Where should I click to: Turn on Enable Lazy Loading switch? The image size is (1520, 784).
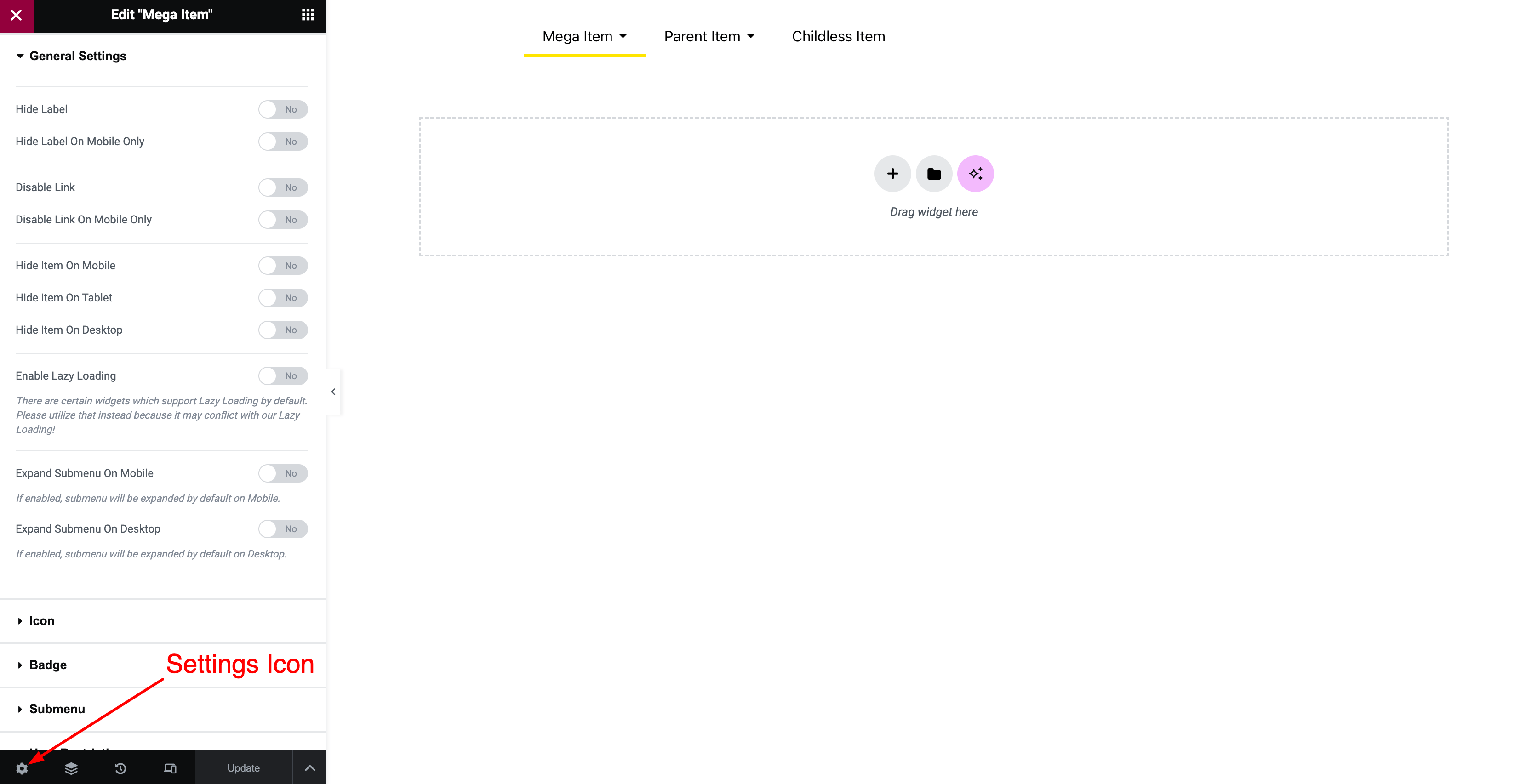click(283, 376)
